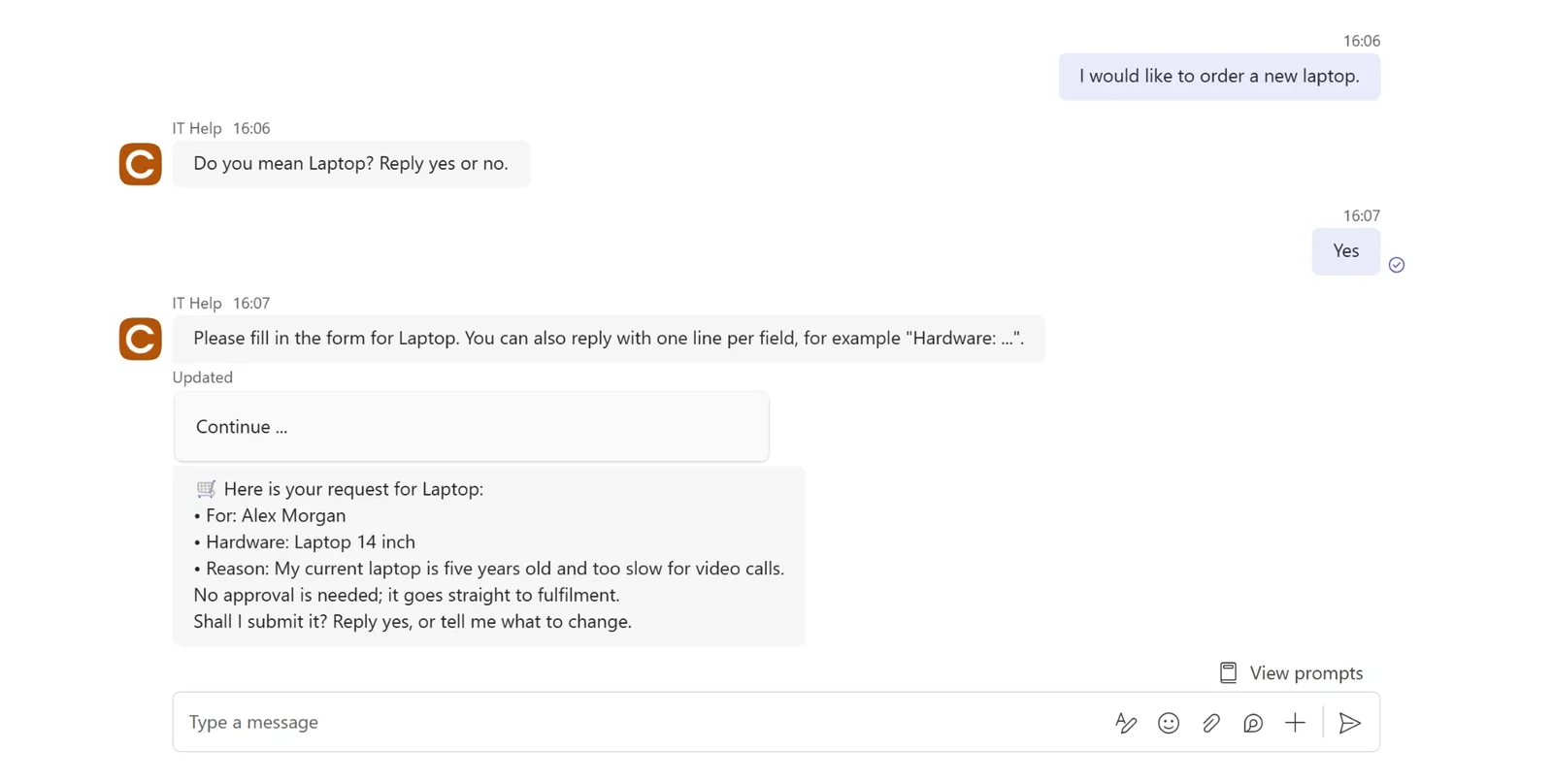Click the "Shall I submit it?" line
Screen dimensions: 1553x784
tap(413, 621)
